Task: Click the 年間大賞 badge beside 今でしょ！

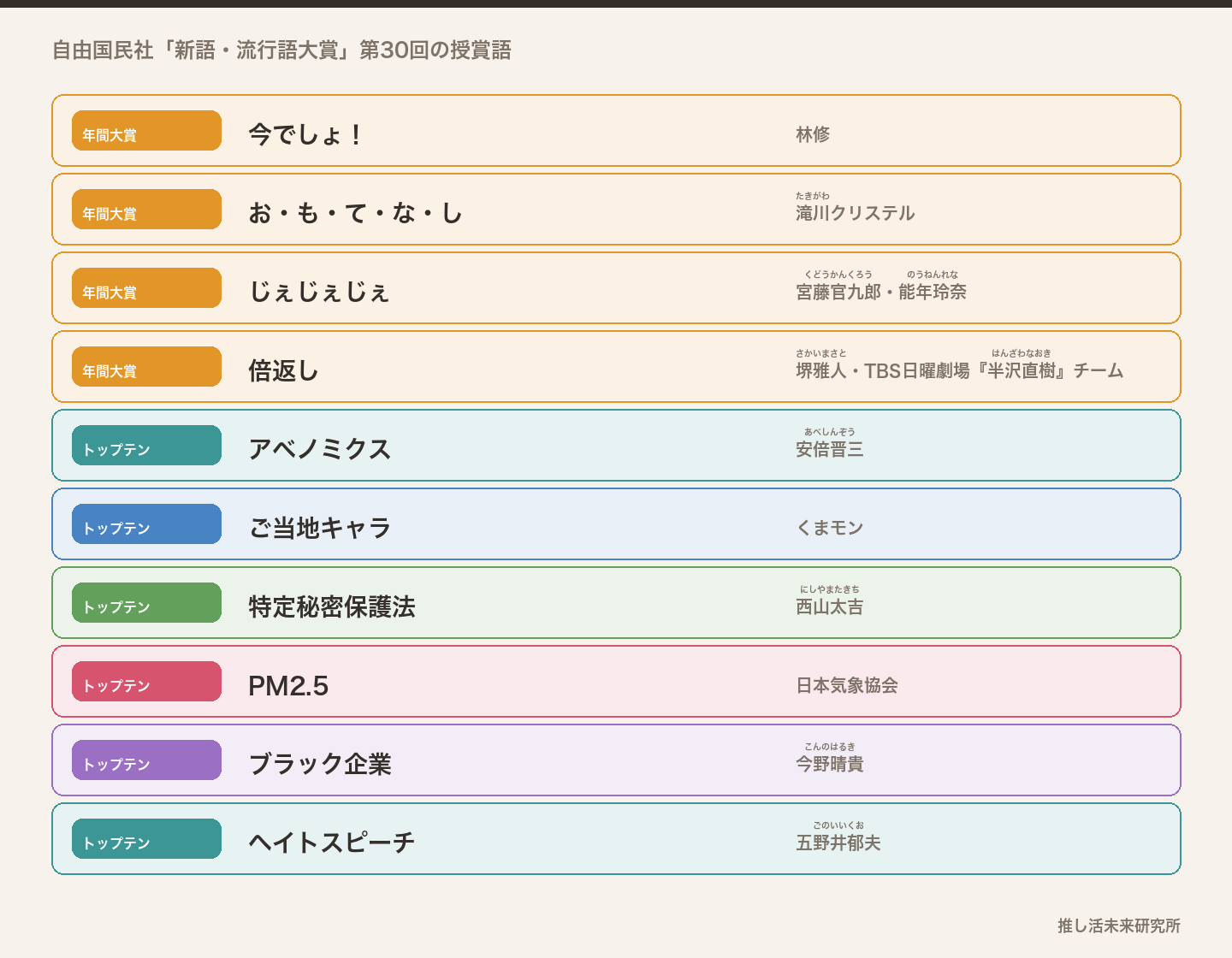Action: click(146, 131)
